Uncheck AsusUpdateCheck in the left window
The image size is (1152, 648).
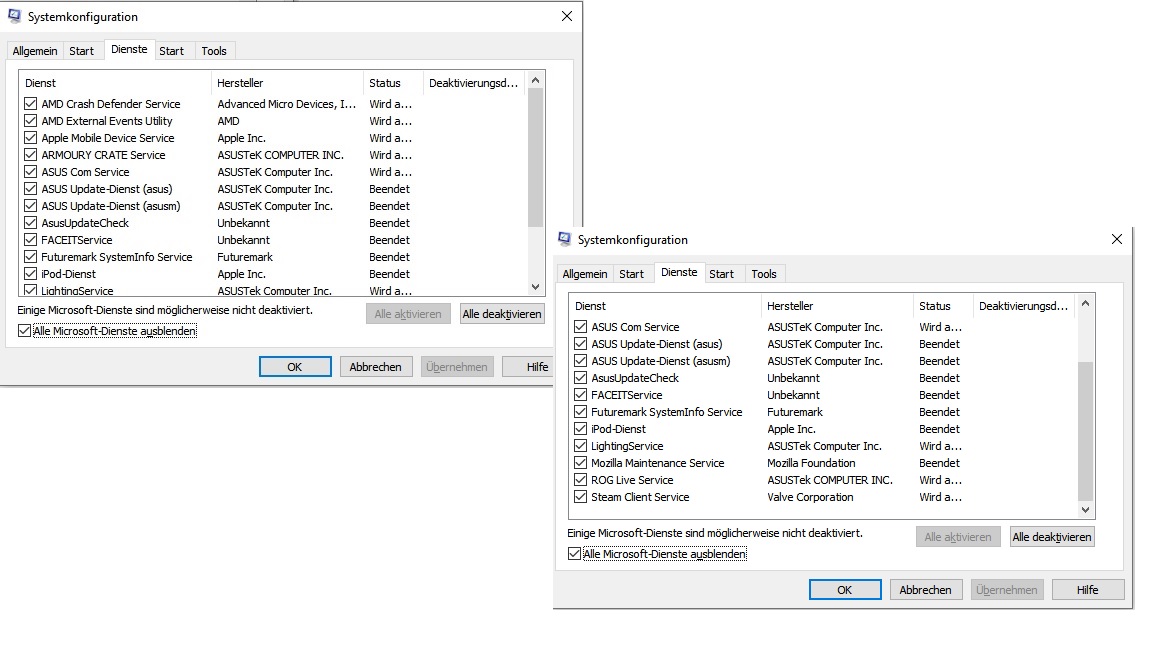pos(30,223)
